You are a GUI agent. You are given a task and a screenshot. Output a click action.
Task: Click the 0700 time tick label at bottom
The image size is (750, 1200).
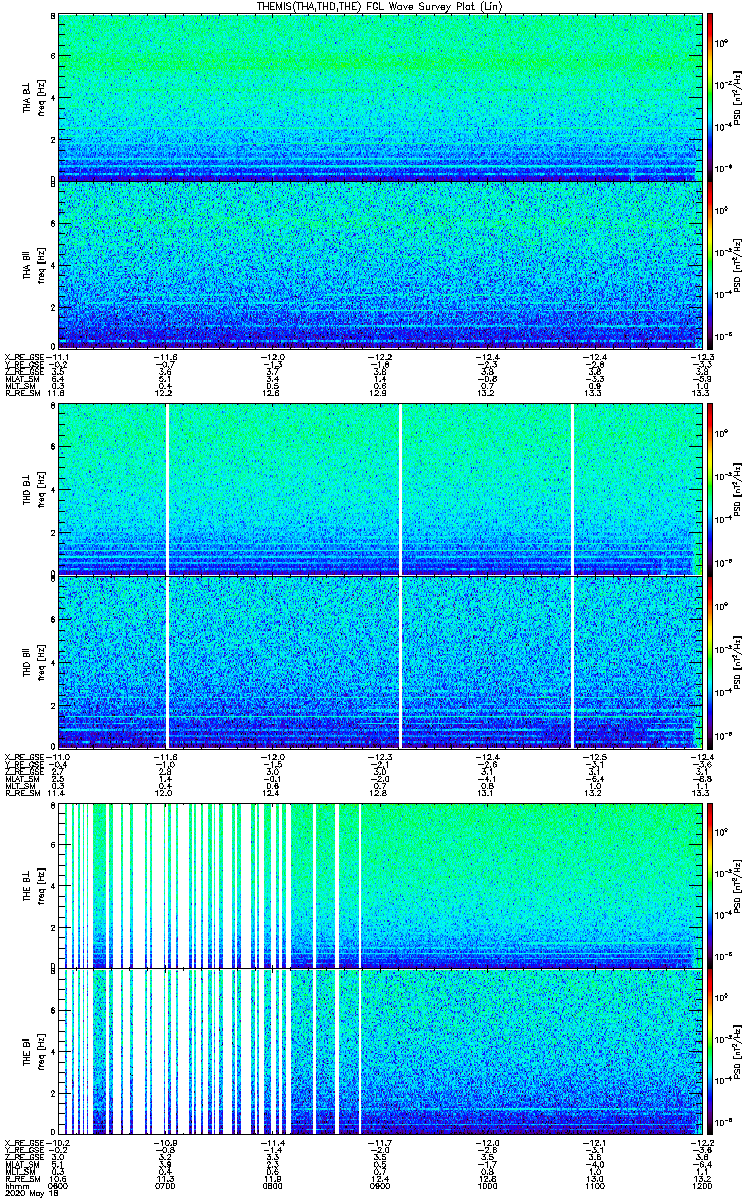[x=165, y=1186]
